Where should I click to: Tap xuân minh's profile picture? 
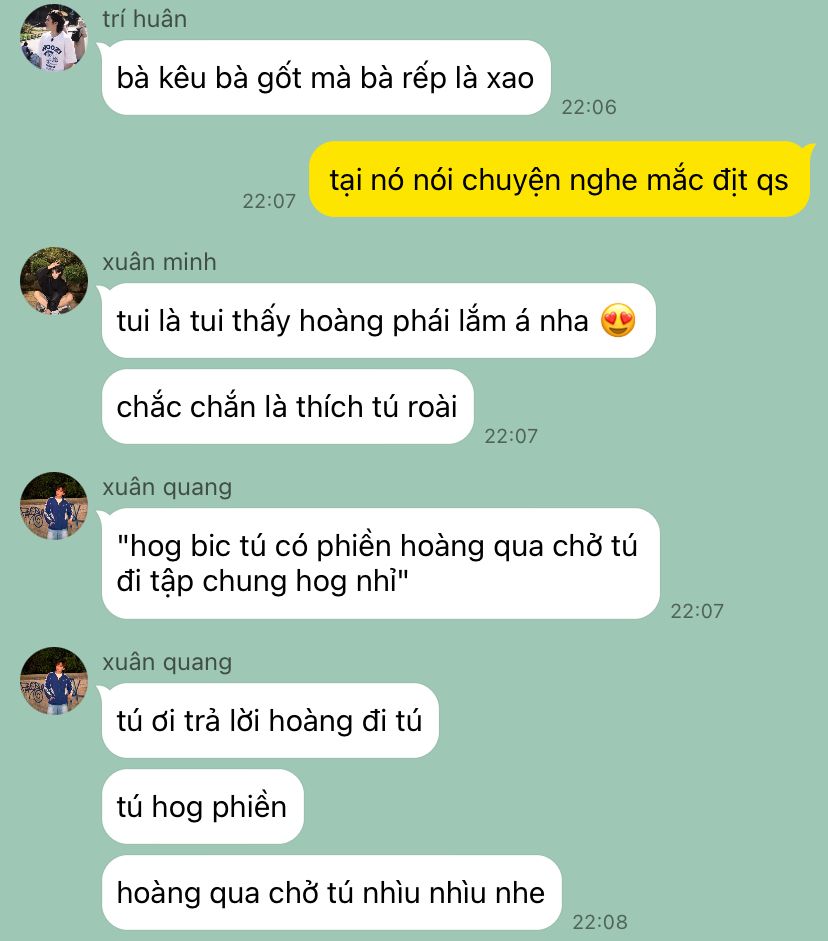pos(54,281)
